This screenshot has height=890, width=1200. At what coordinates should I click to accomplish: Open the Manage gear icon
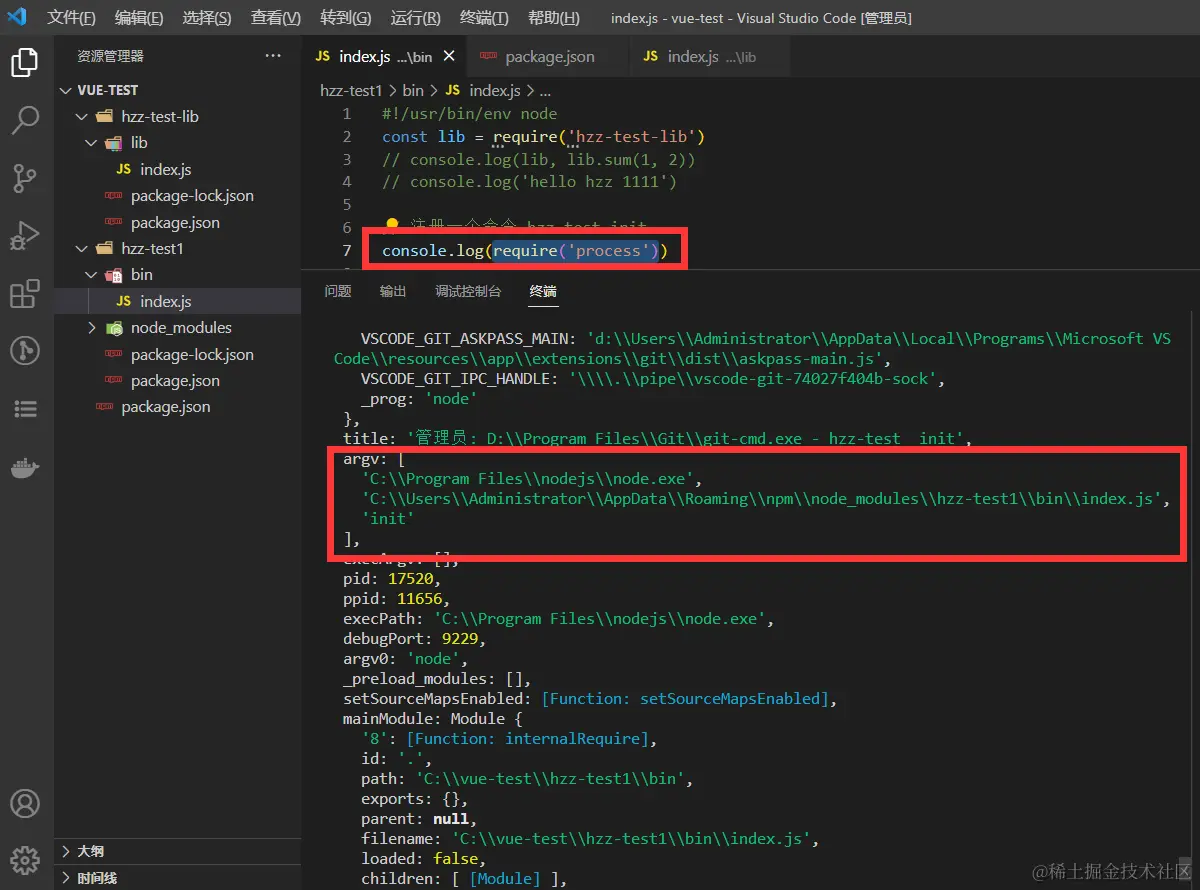pos(24,859)
